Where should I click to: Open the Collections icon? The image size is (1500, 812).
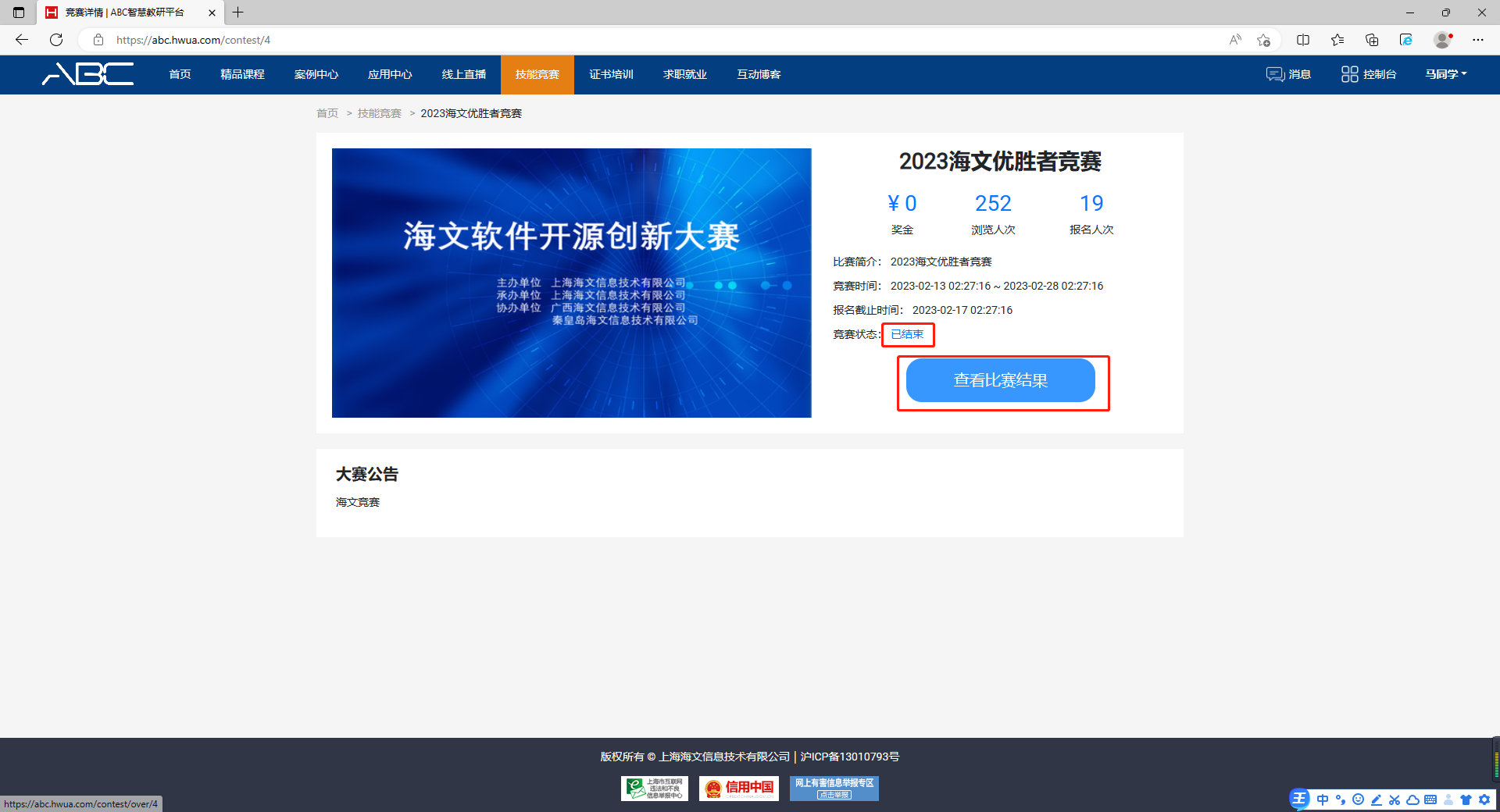[1372, 40]
